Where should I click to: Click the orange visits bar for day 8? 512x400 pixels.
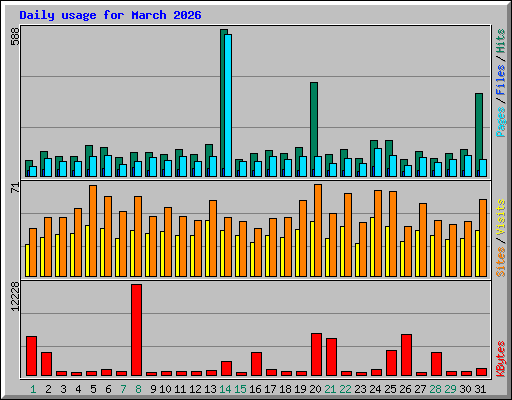point(138,236)
